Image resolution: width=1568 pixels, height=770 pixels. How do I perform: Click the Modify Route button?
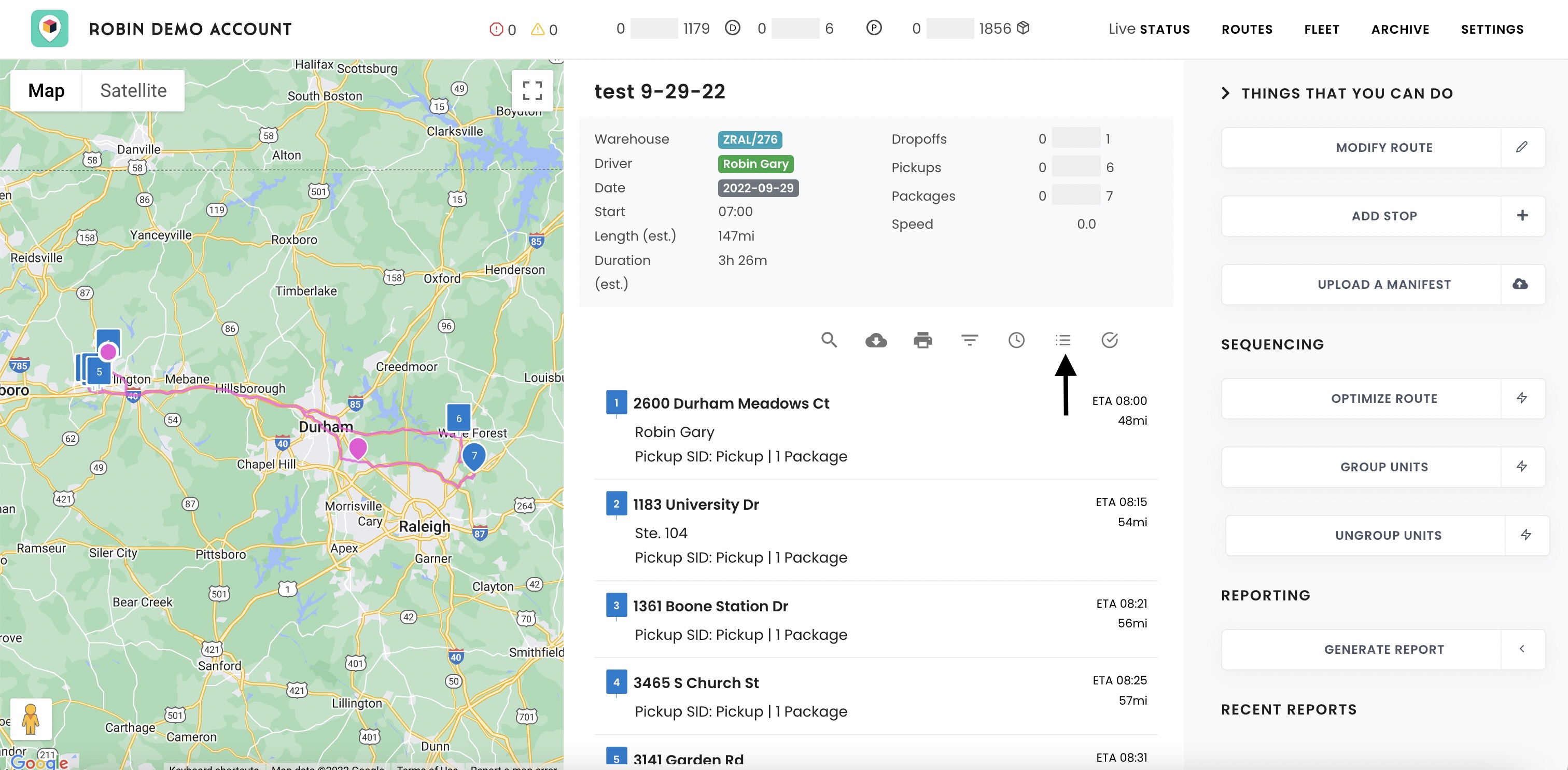1383,147
